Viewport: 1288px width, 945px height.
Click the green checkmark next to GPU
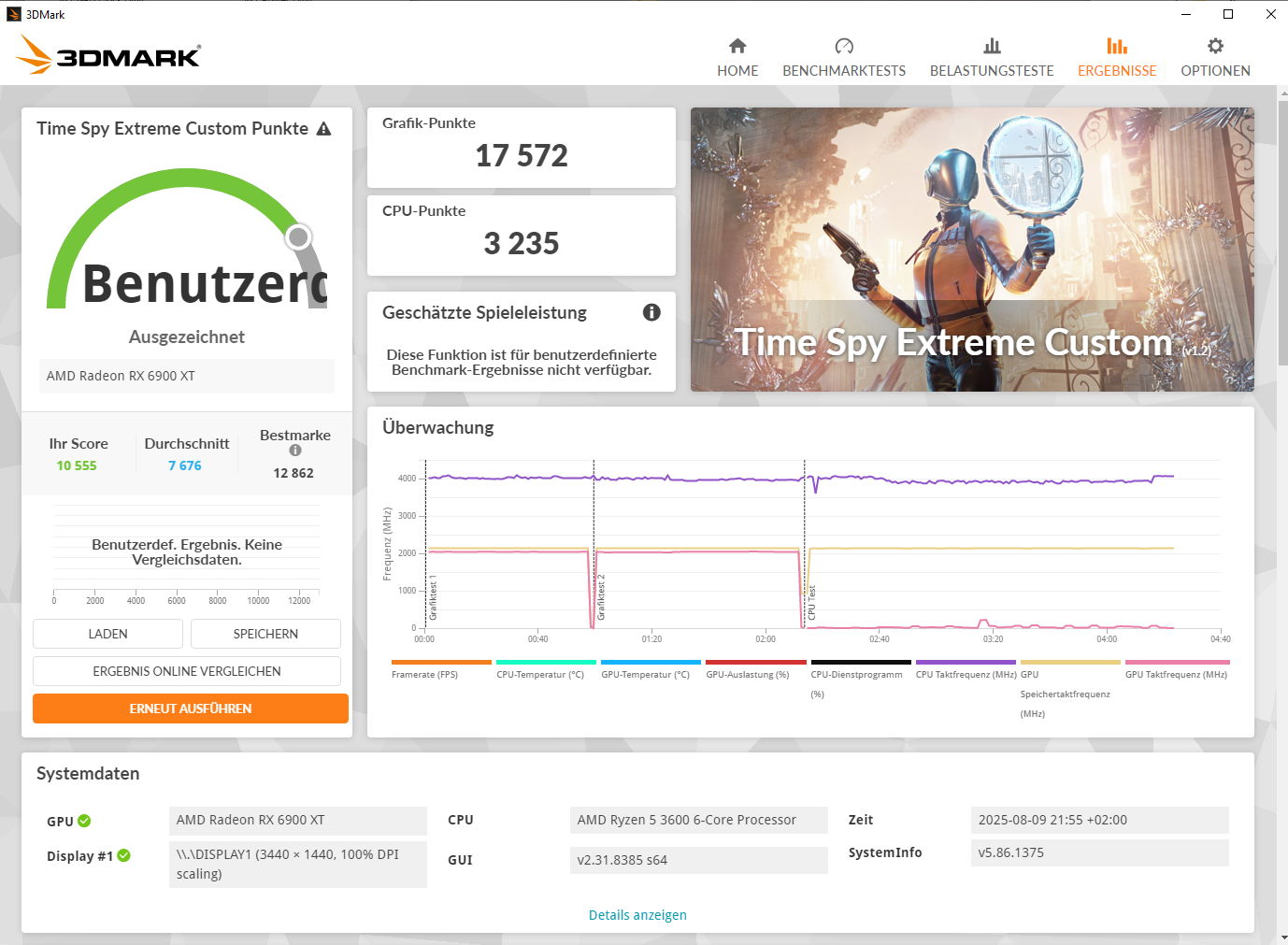pyautogui.click(x=84, y=821)
